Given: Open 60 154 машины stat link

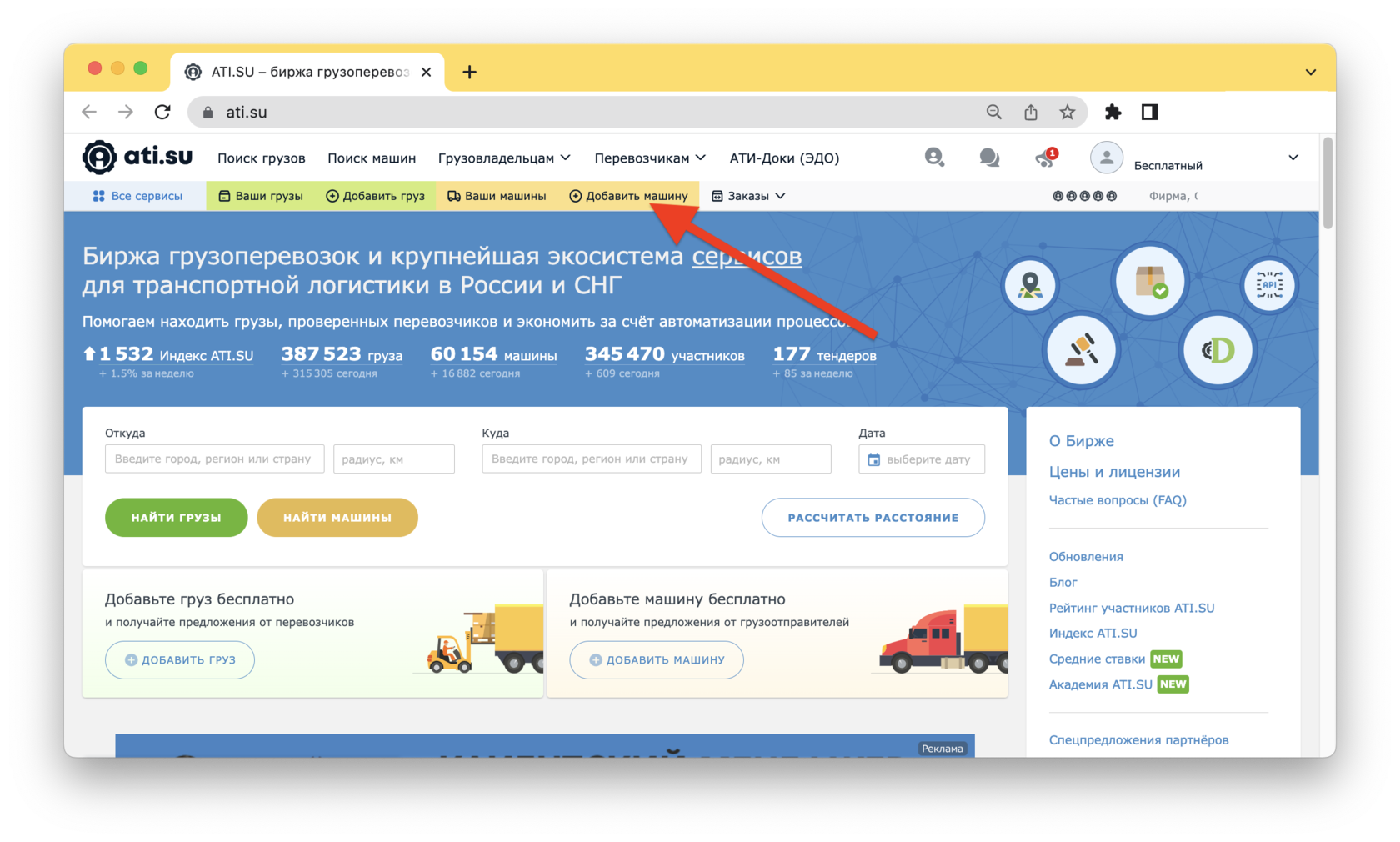Looking at the screenshot, I should 493,354.
